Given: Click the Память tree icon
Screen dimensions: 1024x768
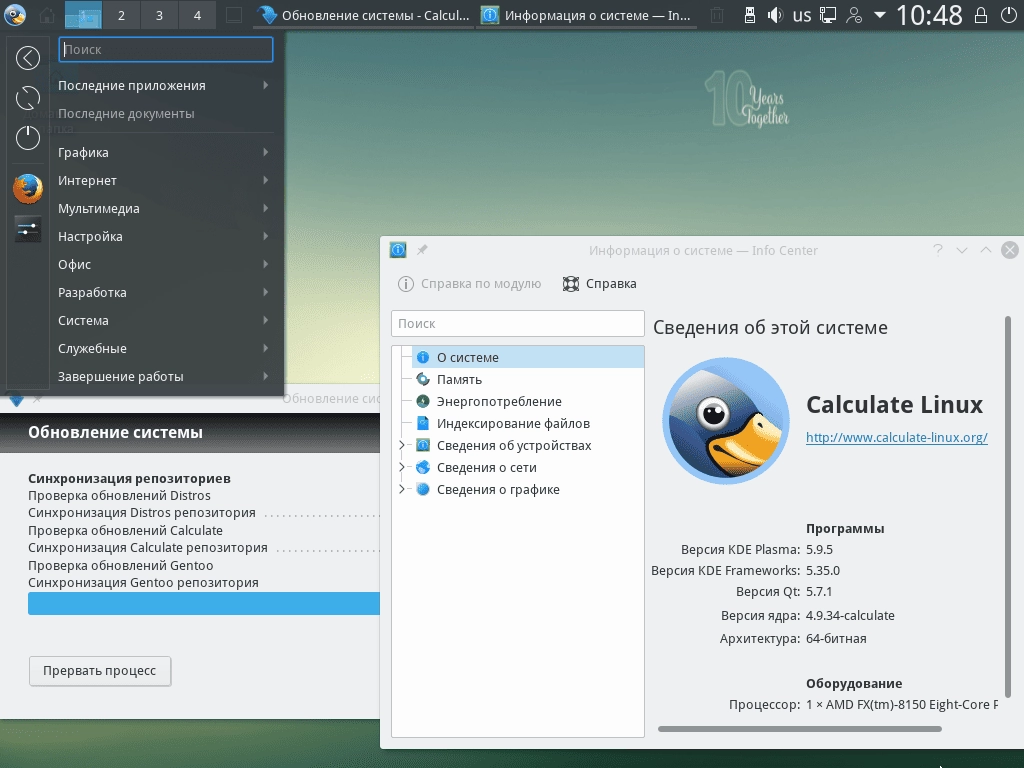Looking at the screenshot, I should [x=423, y=379].
